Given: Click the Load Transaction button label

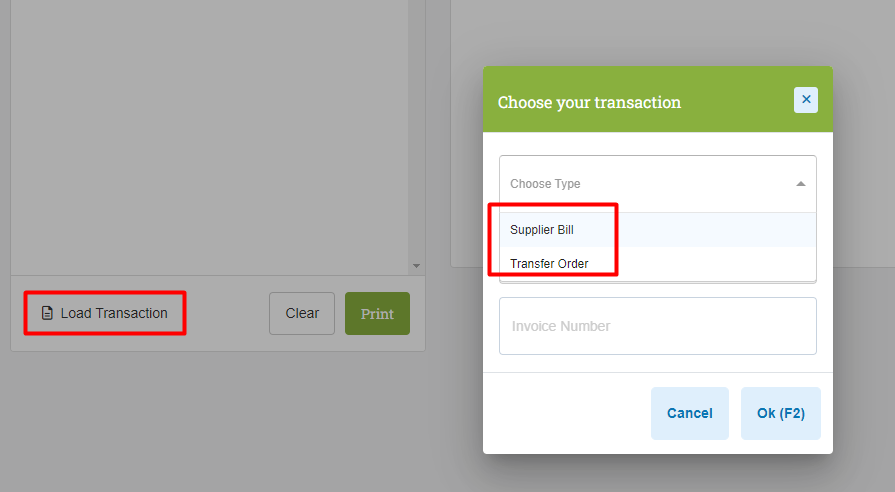Looking at the screenshot, I should [x=114, y=313].
